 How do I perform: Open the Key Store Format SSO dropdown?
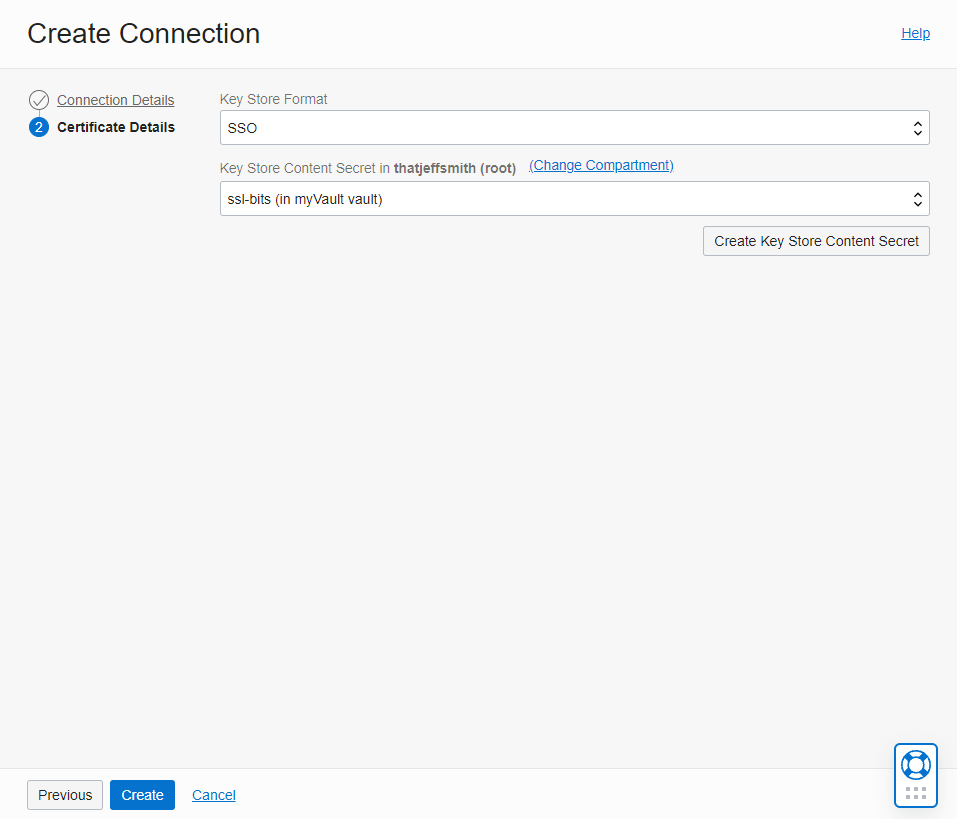[x=574, y=128]
